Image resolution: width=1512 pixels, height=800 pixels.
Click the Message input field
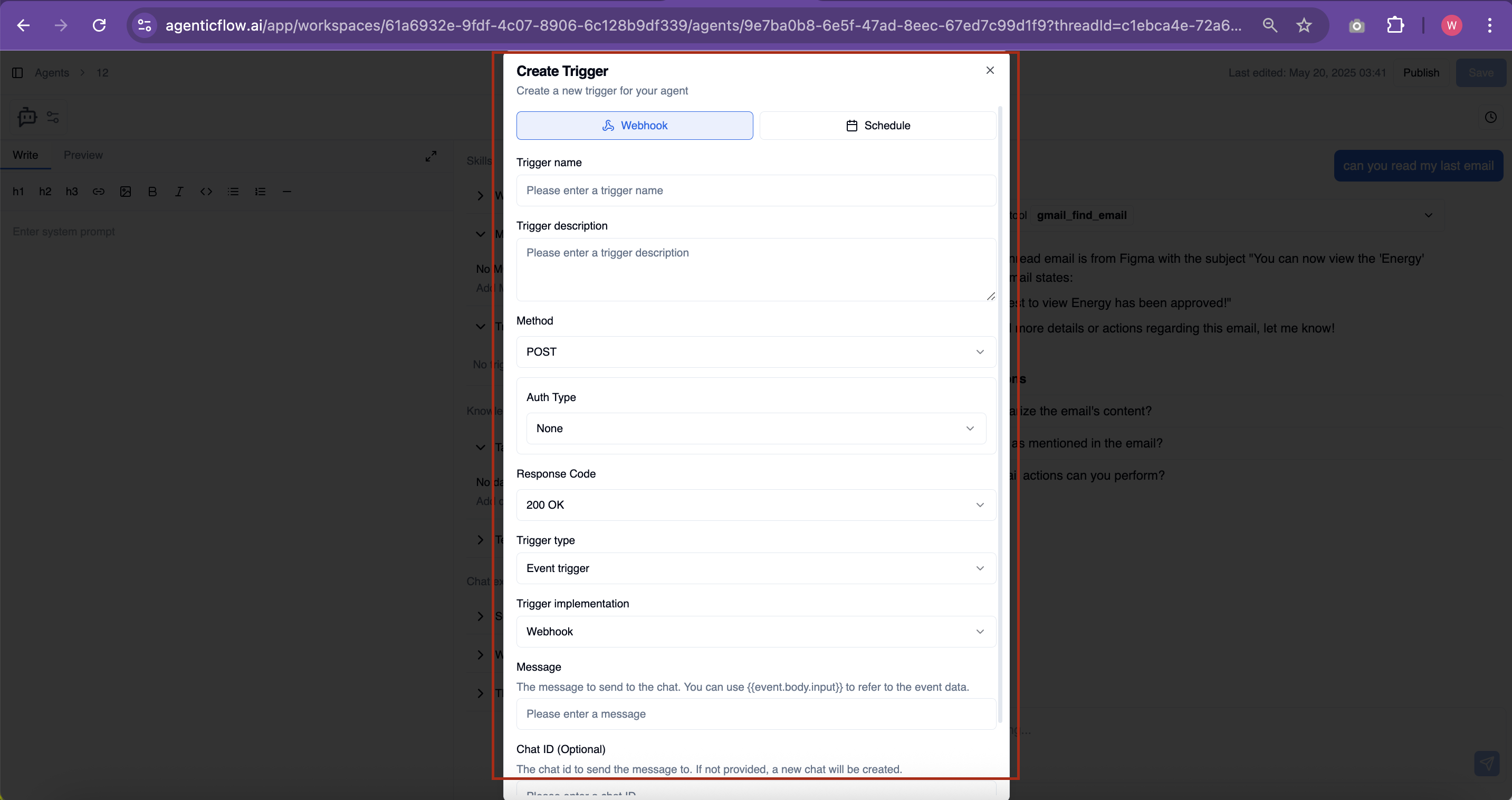pos(756,715)
